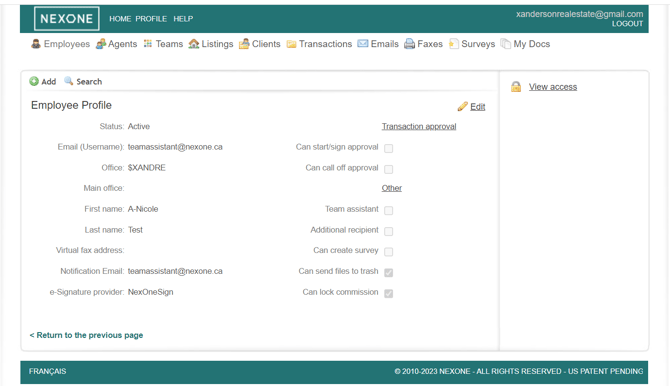Go to the Teams section
This screenshot has height=386, width=670.
(169, 44)
